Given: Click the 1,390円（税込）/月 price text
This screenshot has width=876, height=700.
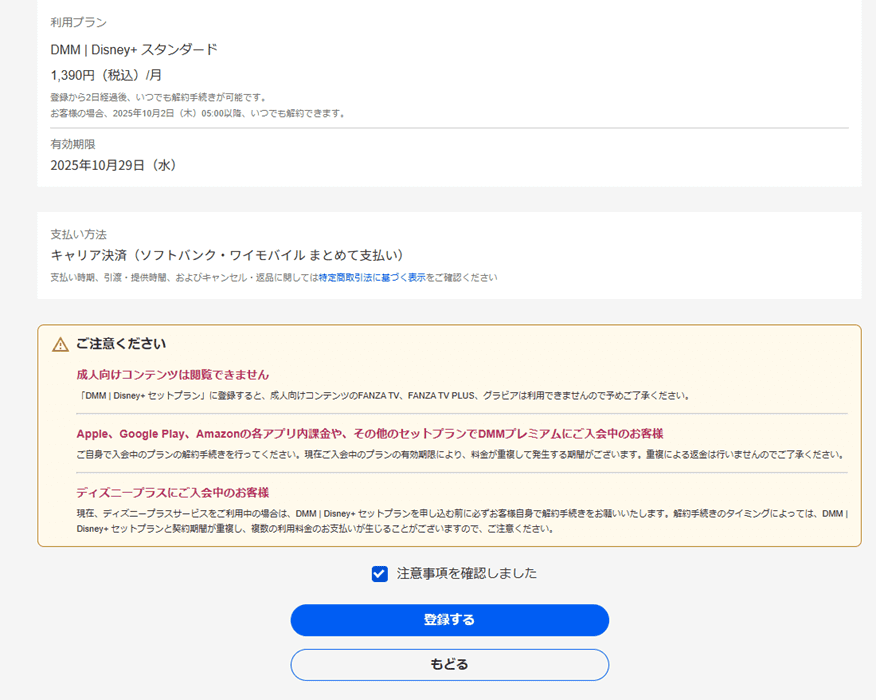Looking at the screenshot, I should point(106,75).
